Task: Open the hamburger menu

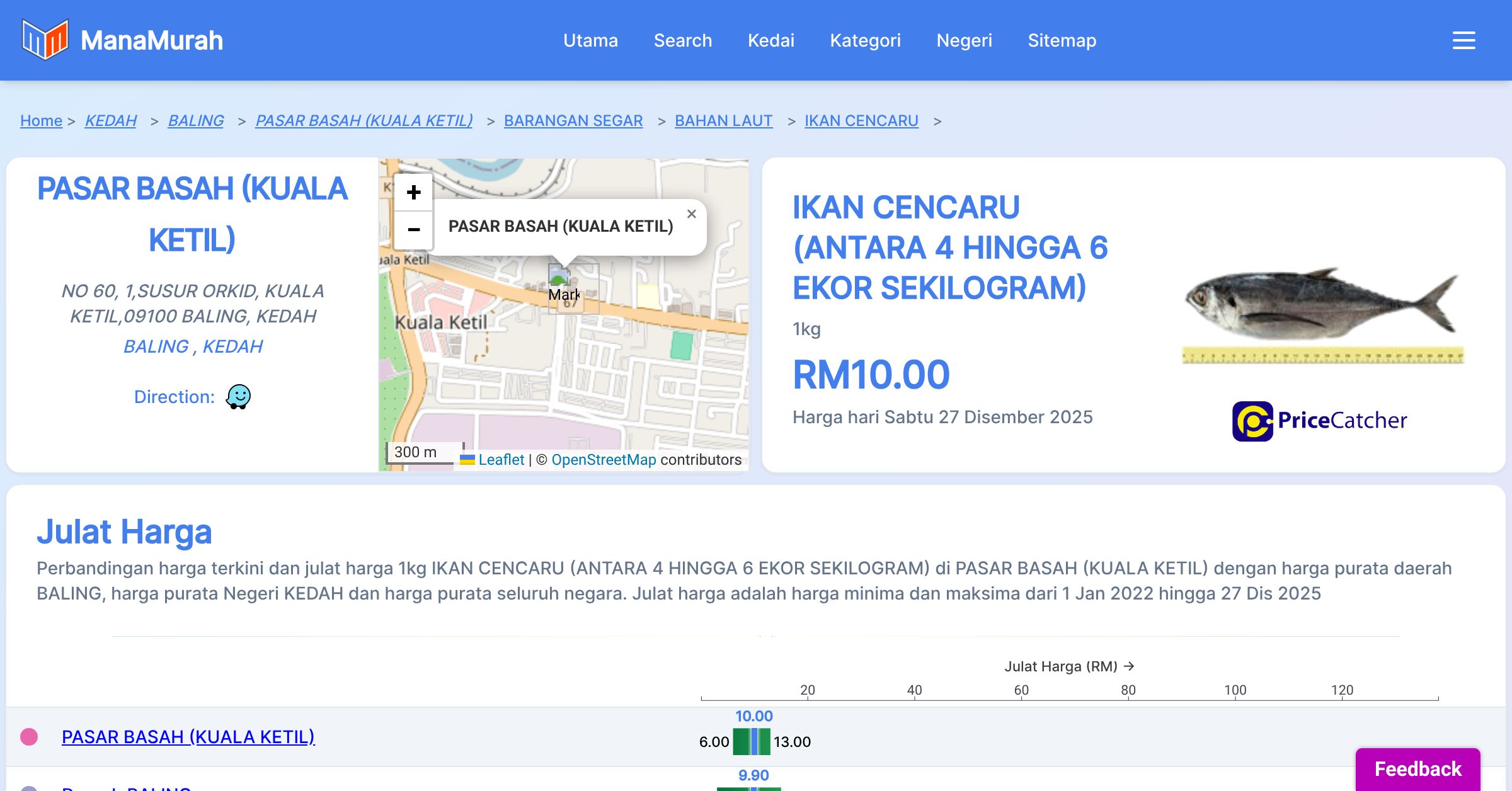Action: point(1463,40)
